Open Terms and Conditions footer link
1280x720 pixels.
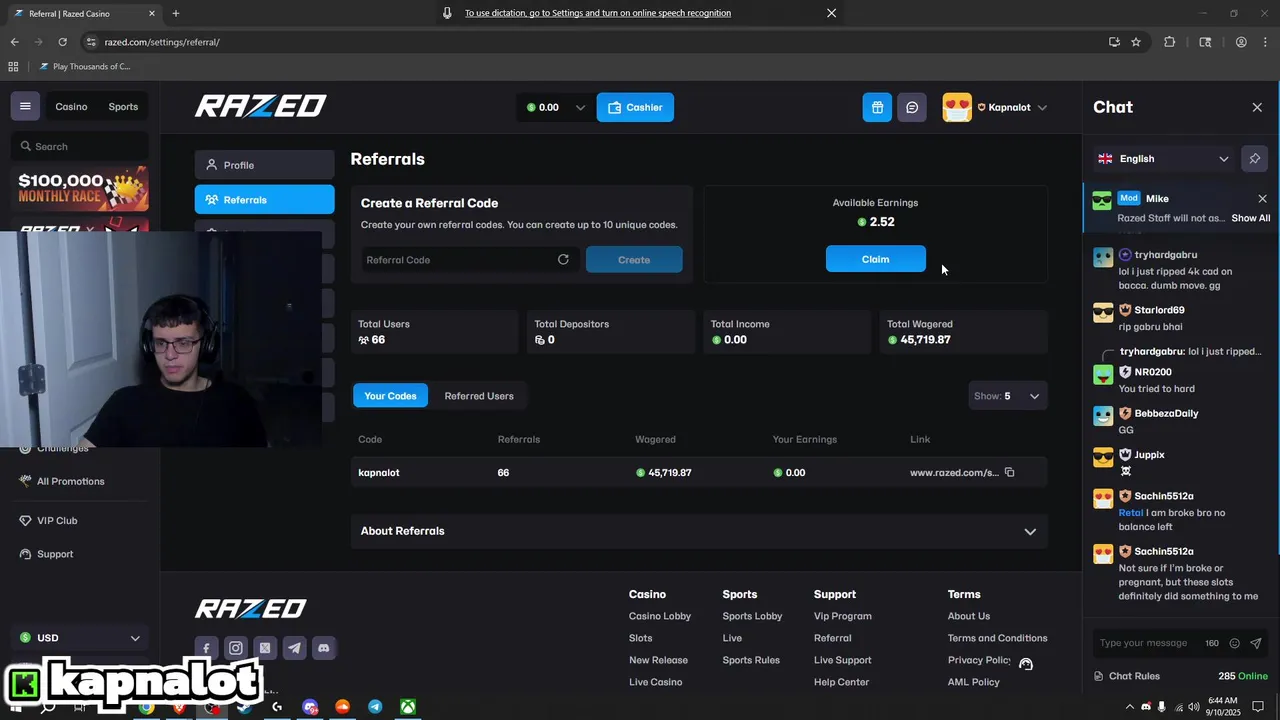pos(997,638)
